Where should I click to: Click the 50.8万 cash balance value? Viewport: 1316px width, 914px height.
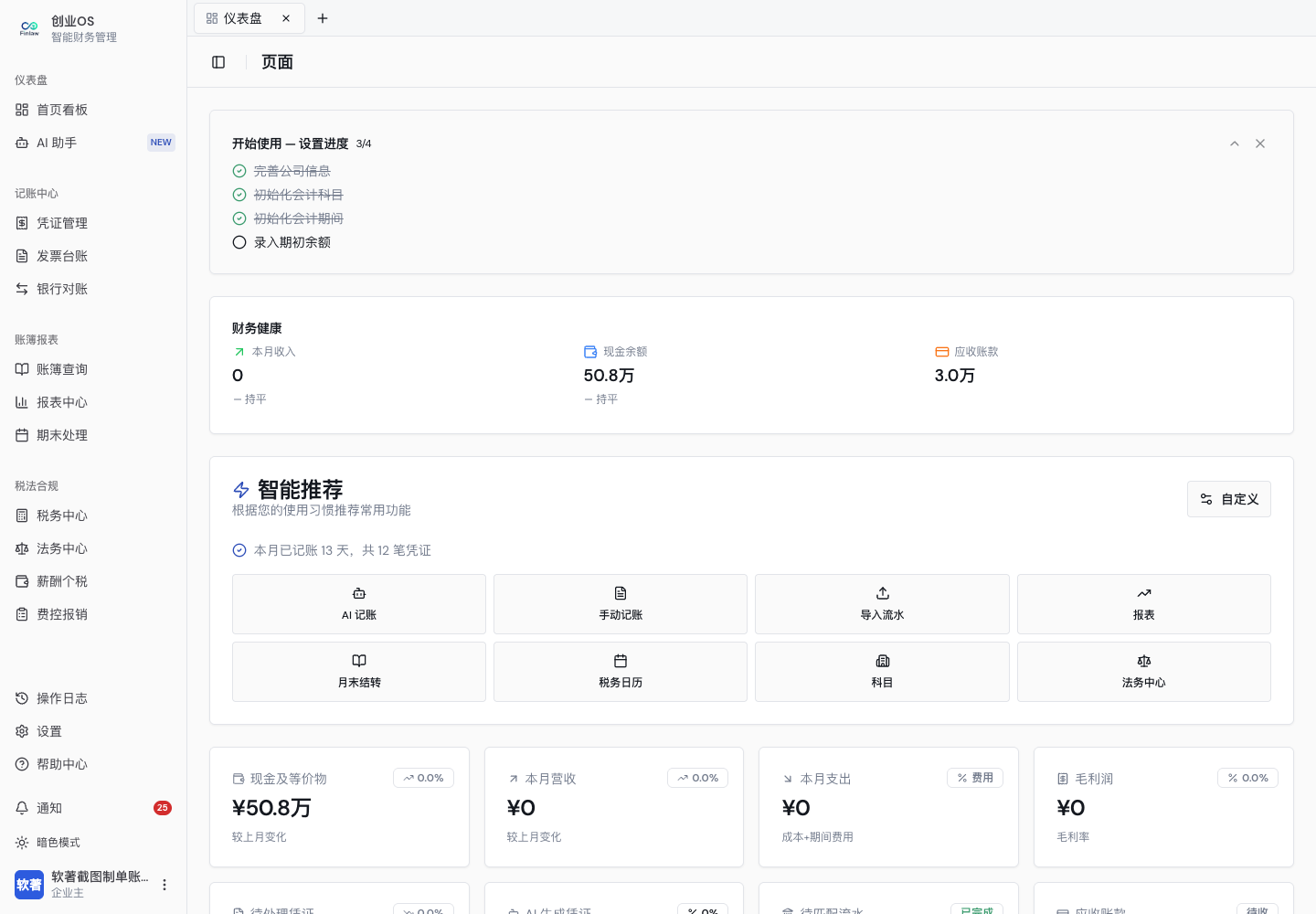(x=609, y=376)
